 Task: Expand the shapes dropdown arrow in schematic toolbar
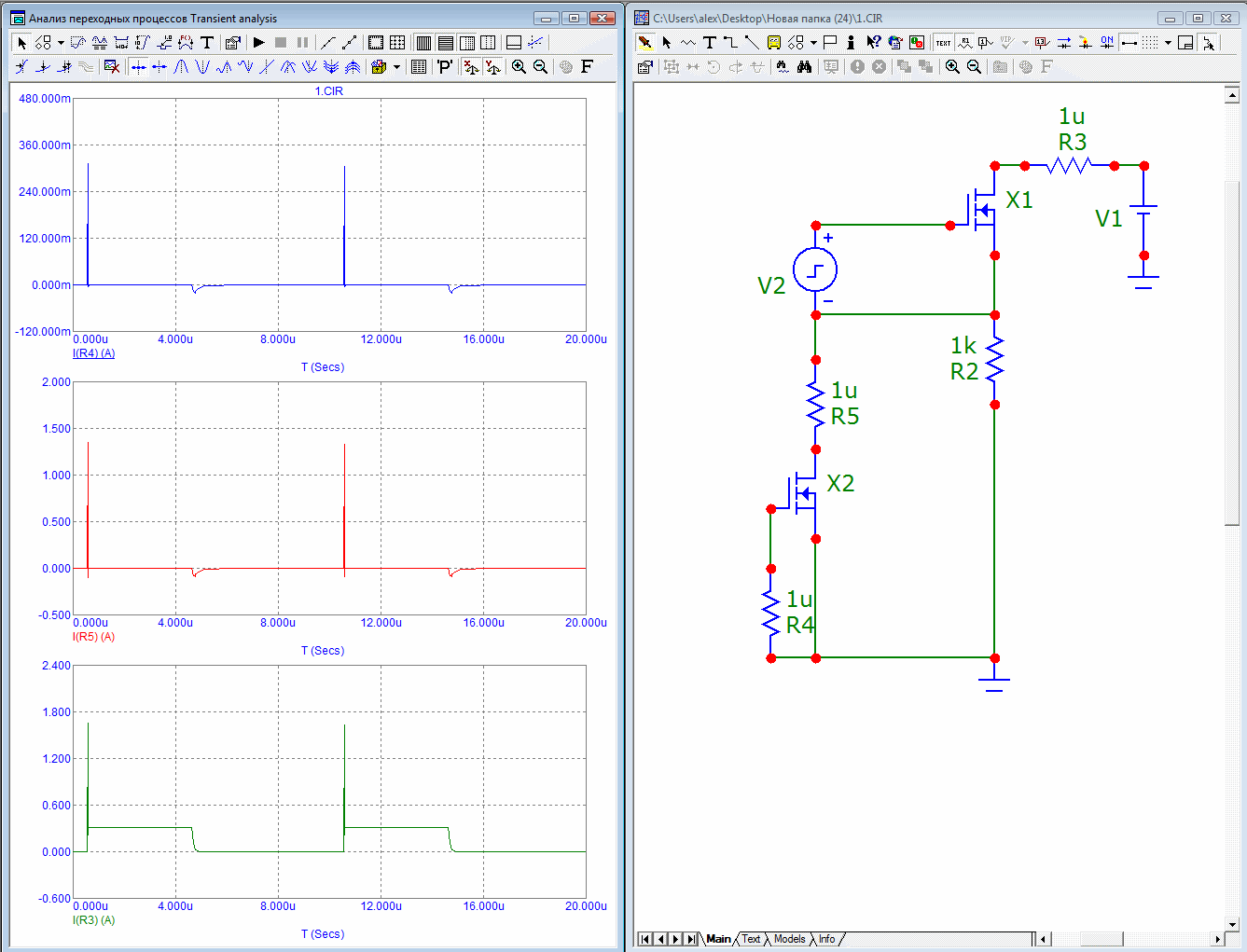pyautogui.click(x=813, y=42)
